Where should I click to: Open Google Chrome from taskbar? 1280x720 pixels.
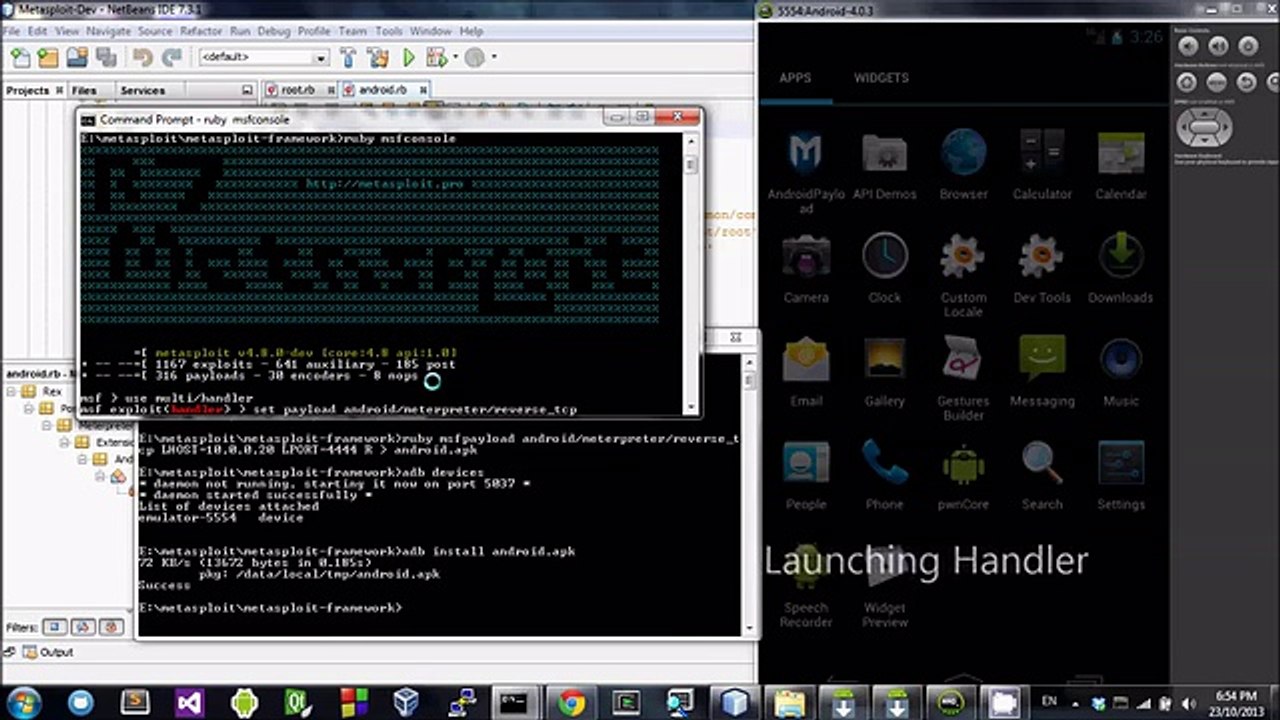pos(572,702)
